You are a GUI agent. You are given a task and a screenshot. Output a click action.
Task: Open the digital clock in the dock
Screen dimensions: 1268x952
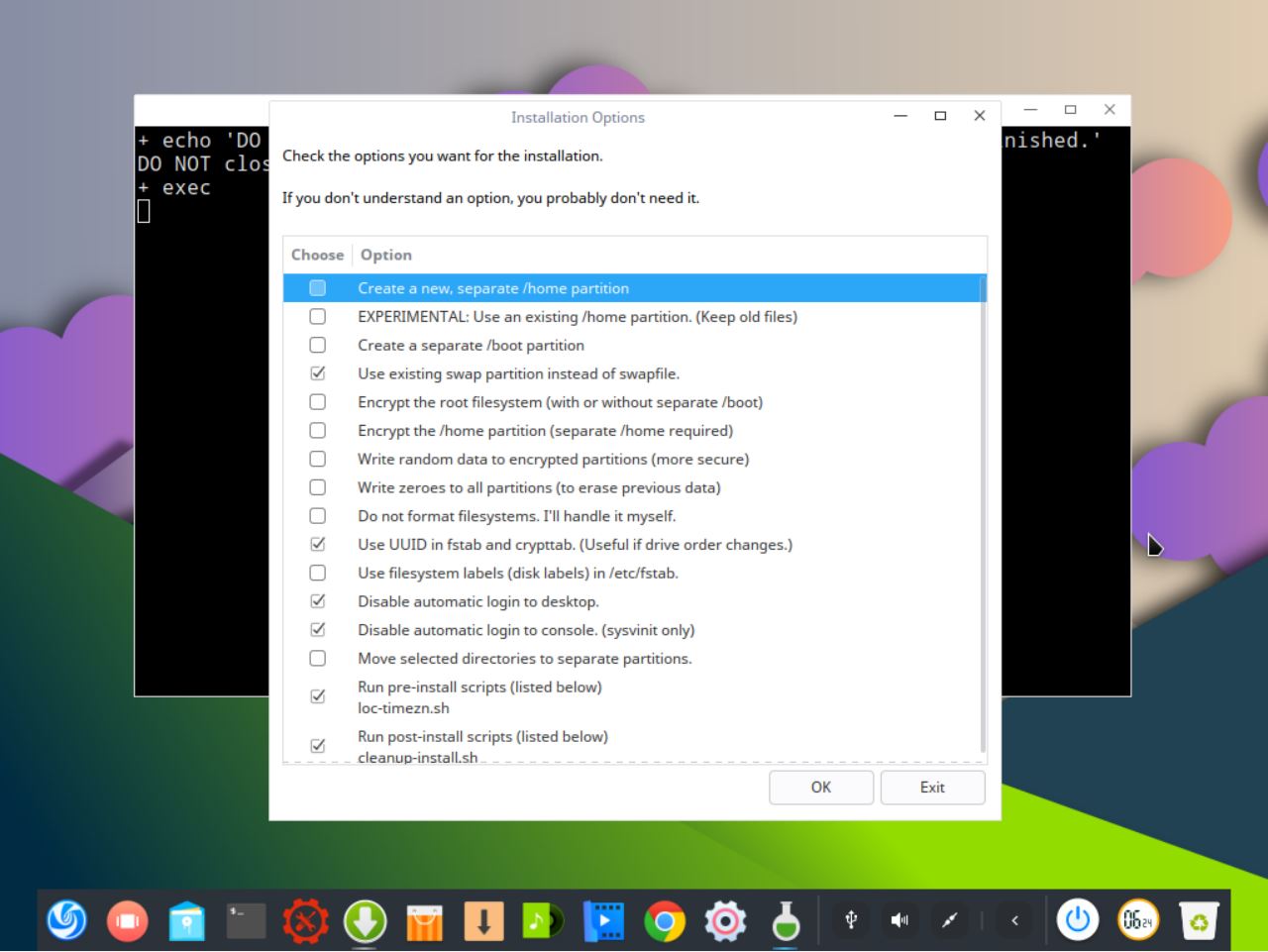coord(1137,920)
